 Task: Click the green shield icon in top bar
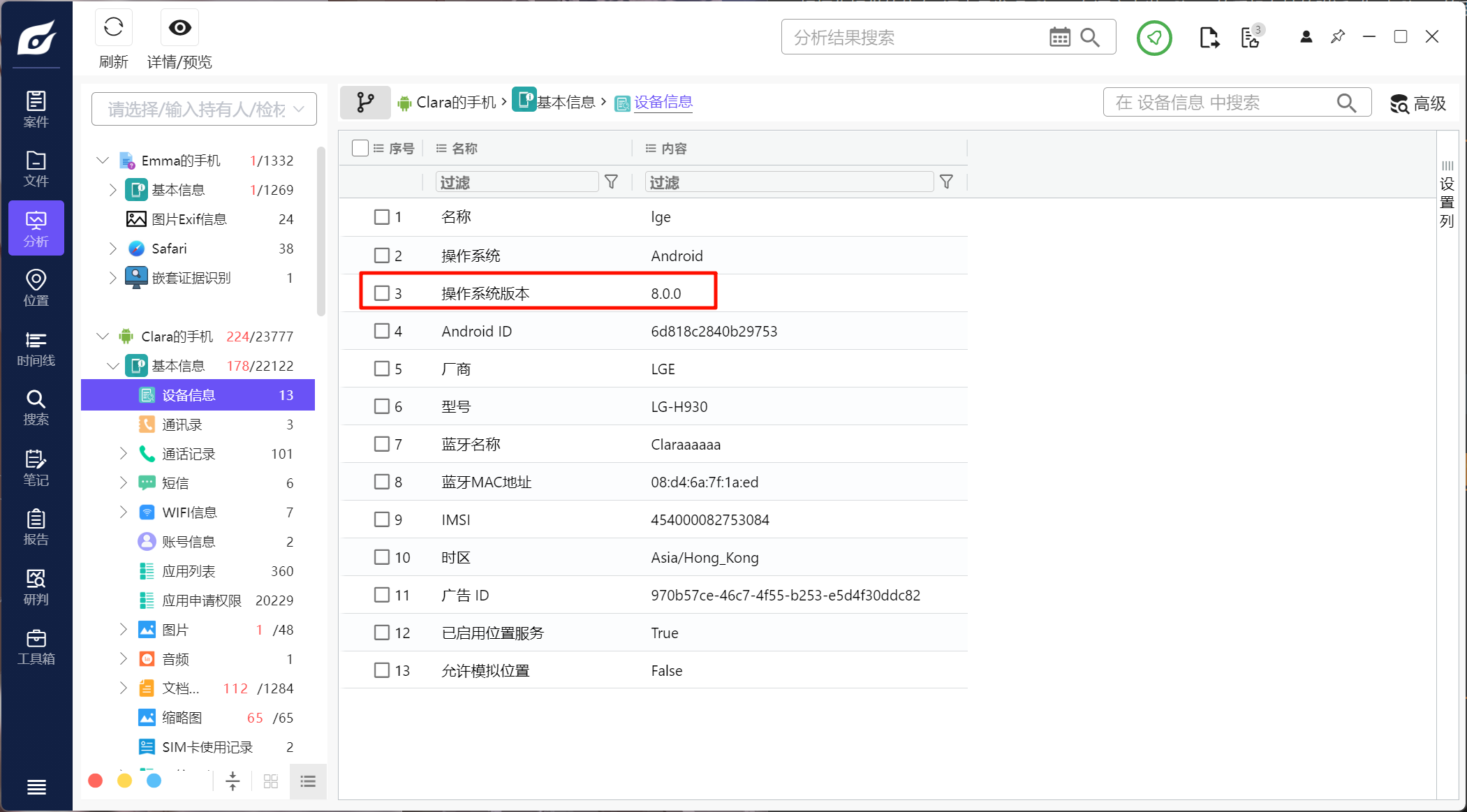coord(1153,38)
